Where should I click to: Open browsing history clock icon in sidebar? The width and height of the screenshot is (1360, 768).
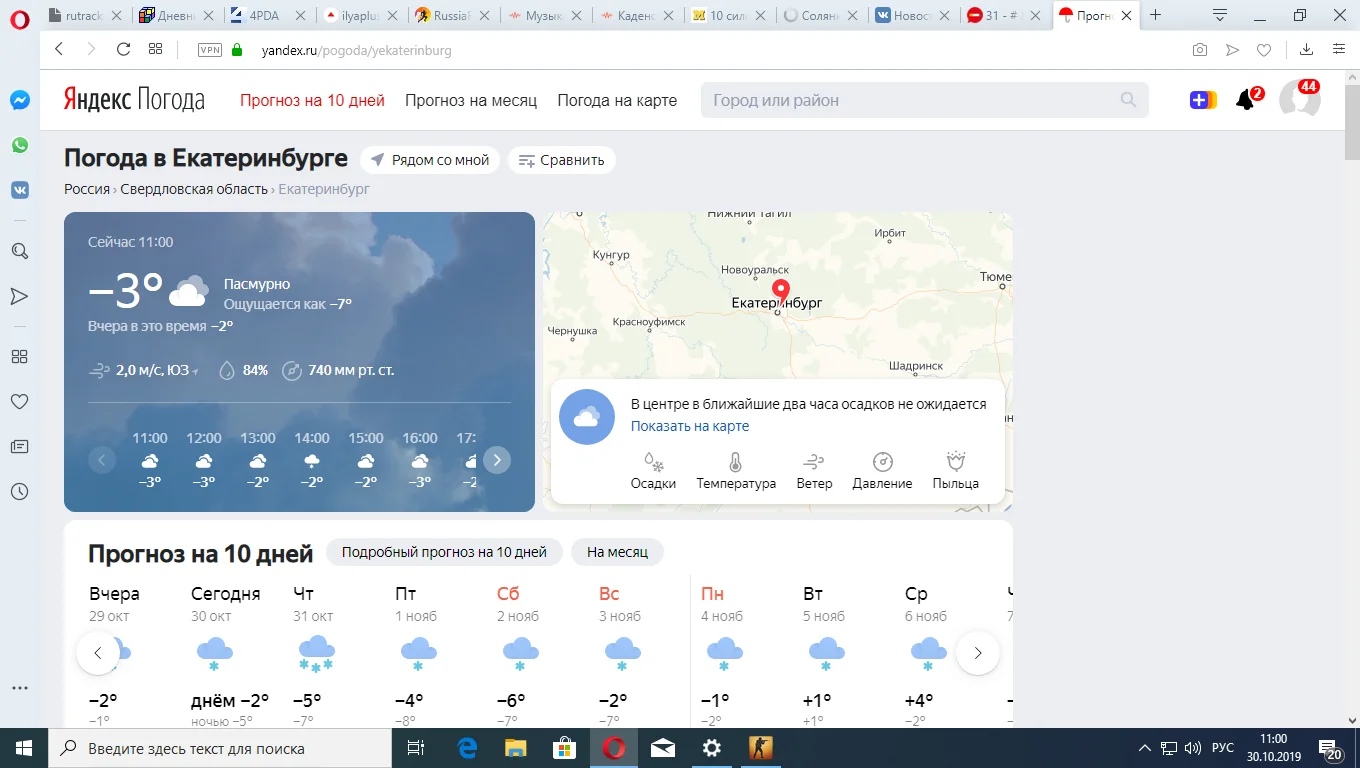pos(20,491)
